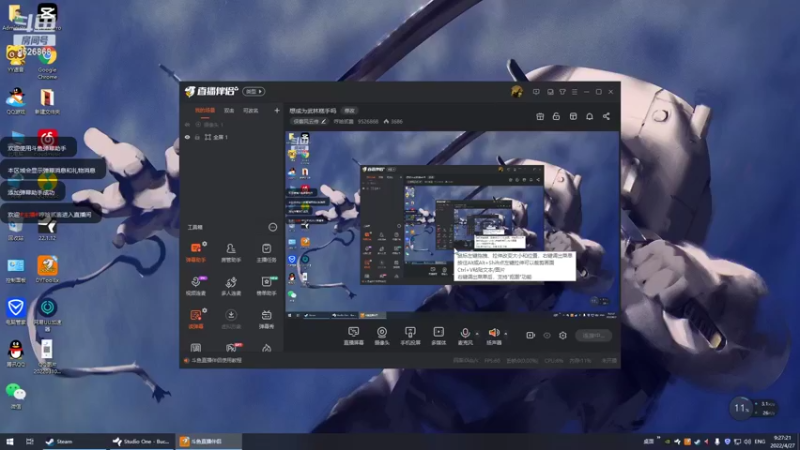Open the 微信 WeChat desktop icon
This screenshot has height=450, width=800.
point(16,396)
